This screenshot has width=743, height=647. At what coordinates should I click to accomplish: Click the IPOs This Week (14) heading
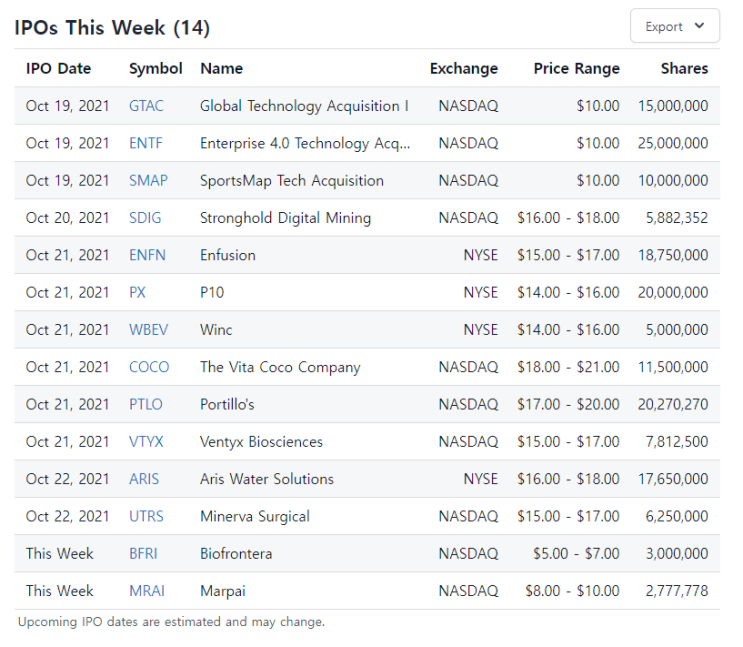[x=112, y=28]
